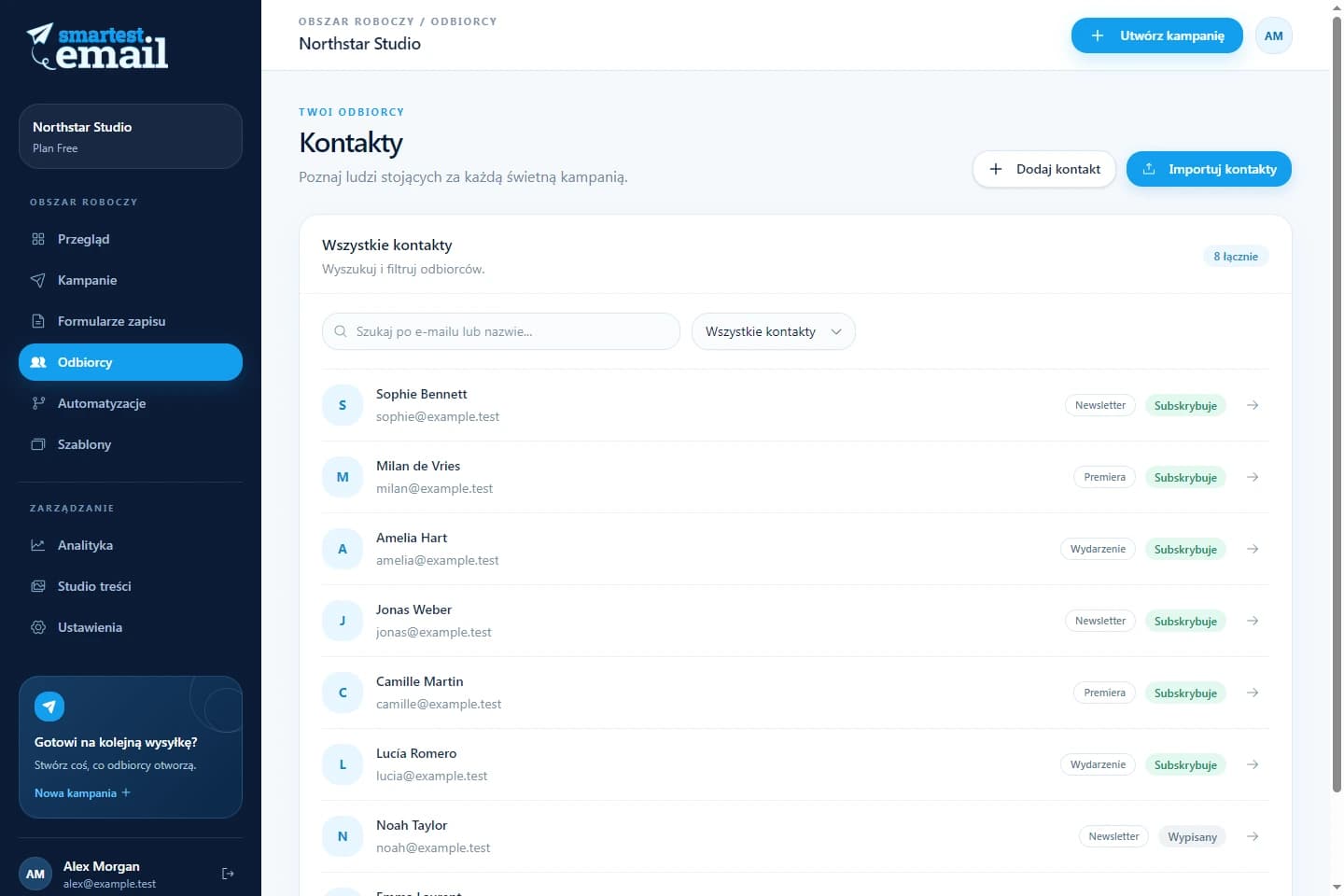Click the Automatyzacje branch icon
1344x896 pixels.
point(38,403)
